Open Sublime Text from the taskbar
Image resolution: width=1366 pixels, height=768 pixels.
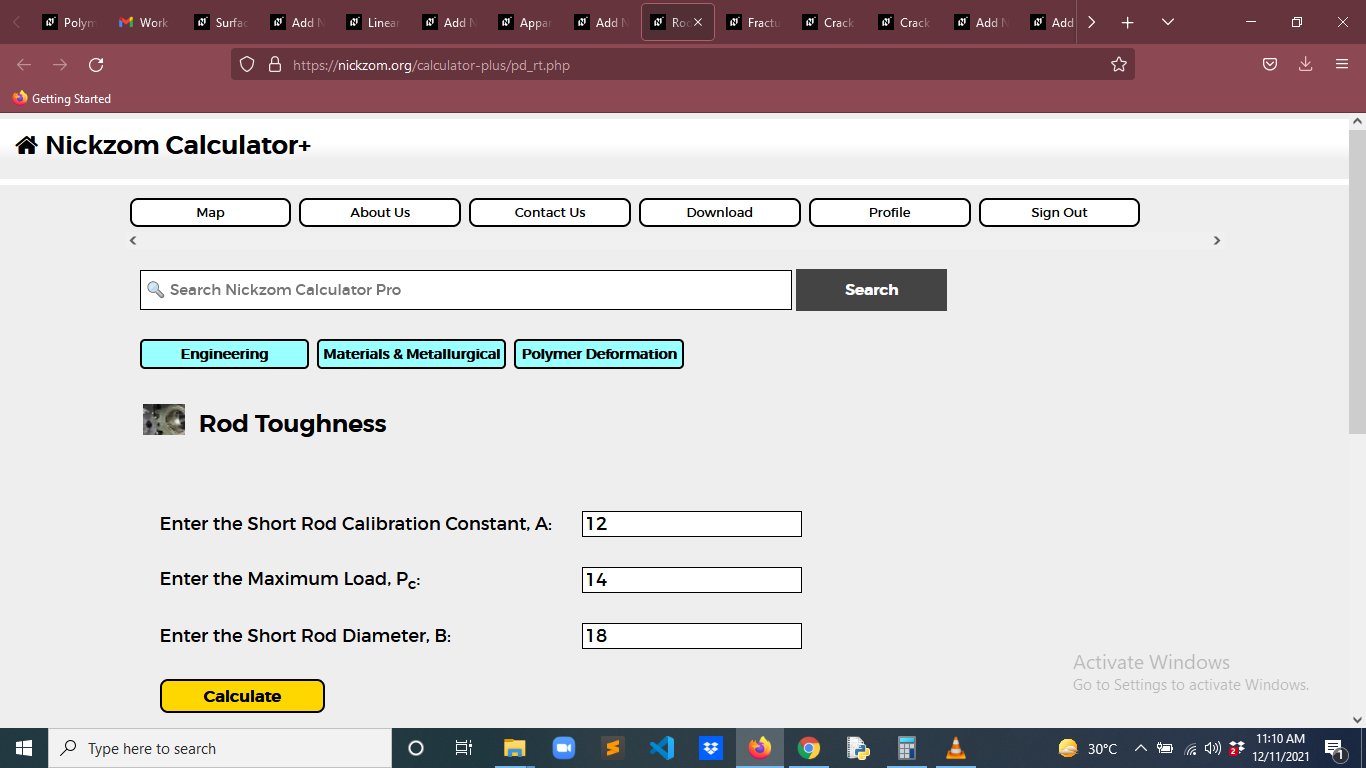coord(613,748)
